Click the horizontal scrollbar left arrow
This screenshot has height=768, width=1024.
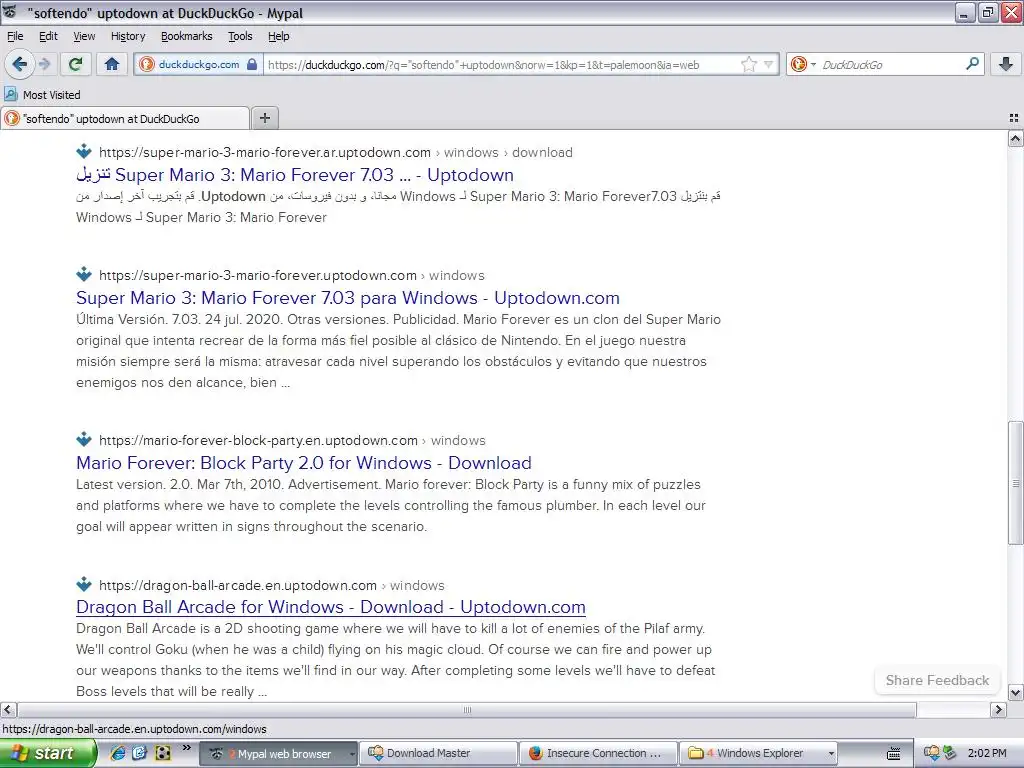click(8, 709)
